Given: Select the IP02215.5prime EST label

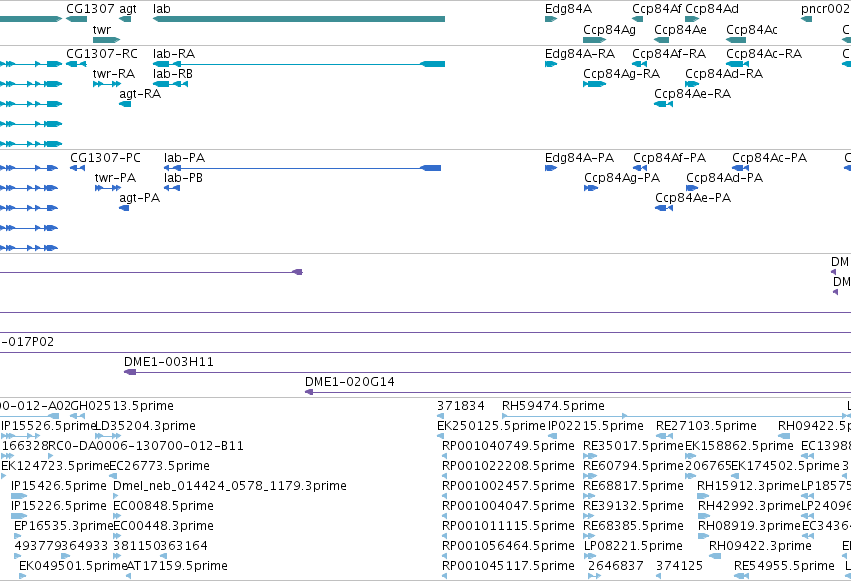Looking at the screenshot, I should click(595, 426).
